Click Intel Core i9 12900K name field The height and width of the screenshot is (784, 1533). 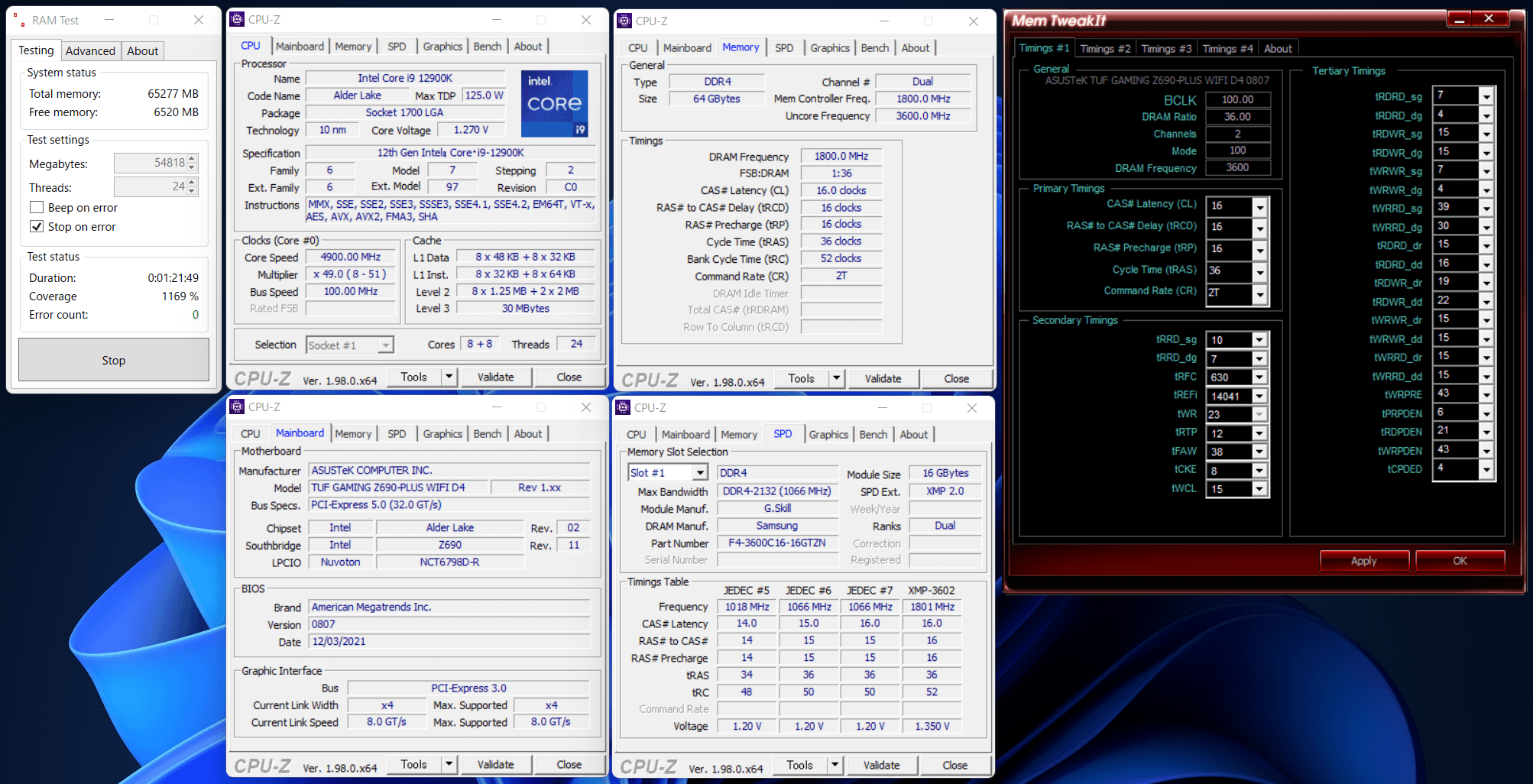[x=405, y=78]
